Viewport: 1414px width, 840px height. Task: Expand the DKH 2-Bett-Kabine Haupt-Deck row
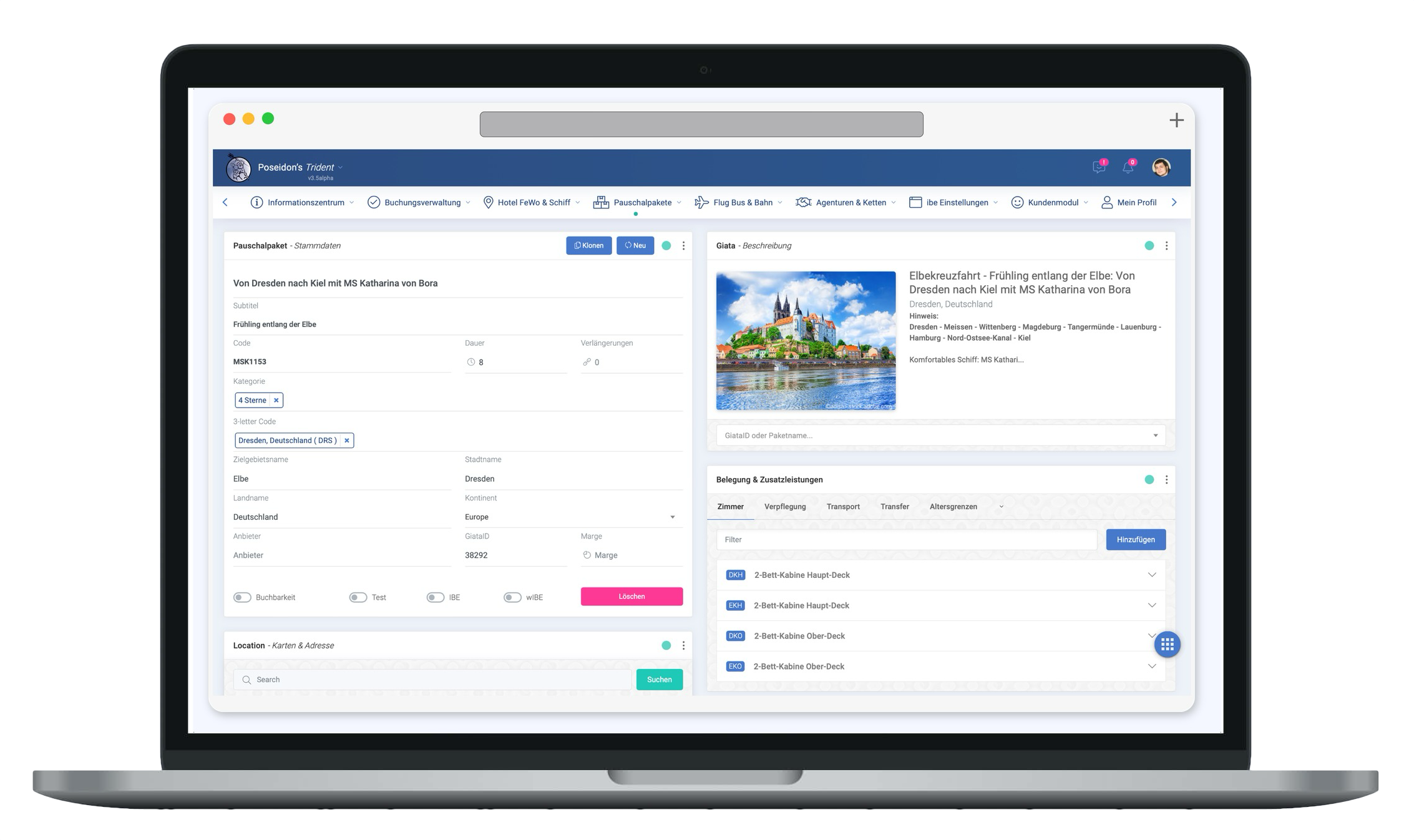pyautogui.click(x=1151, y=575)
